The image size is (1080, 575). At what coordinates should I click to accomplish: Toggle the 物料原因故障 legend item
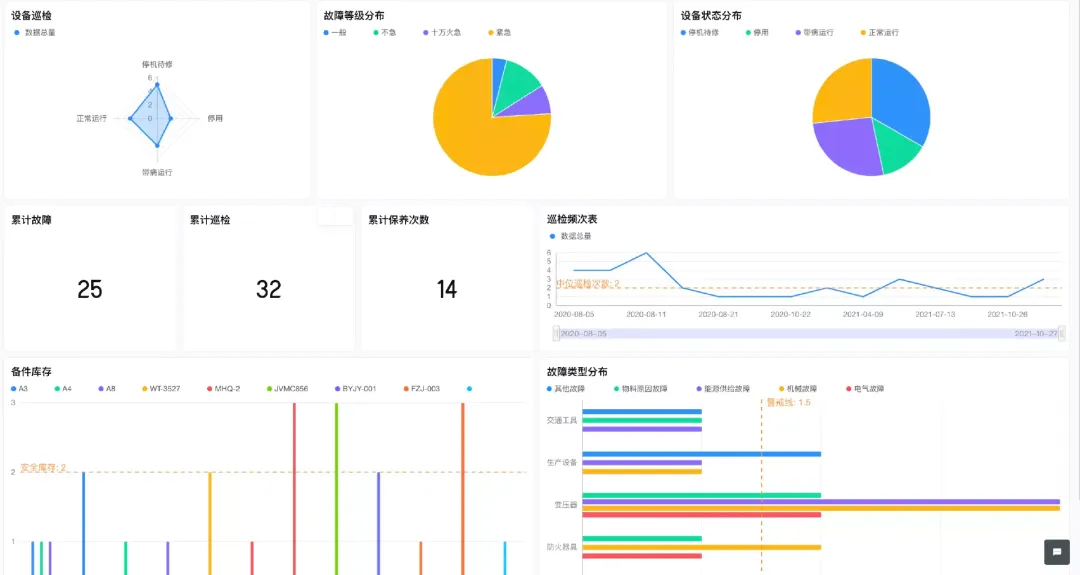(x=641, y=388)
